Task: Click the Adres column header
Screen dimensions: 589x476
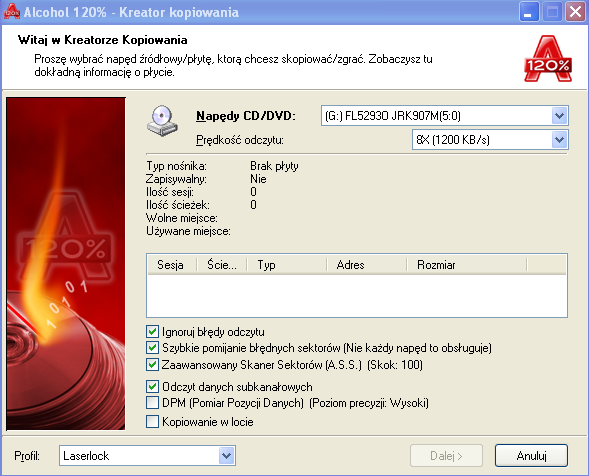Action: 366,265
